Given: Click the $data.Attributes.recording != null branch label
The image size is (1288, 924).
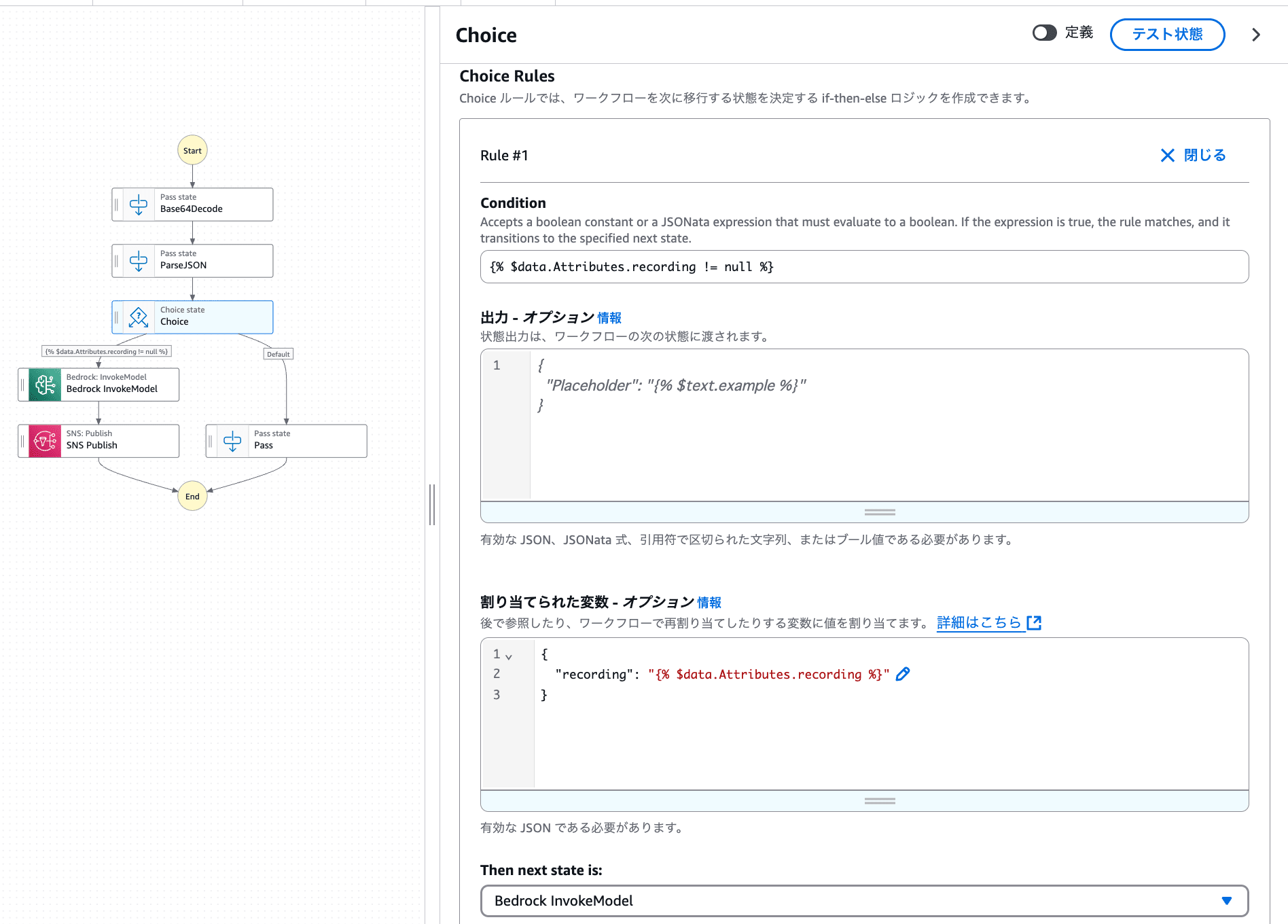Looking at the screenshot, I should pyautogui.click(x=107, y=351).
